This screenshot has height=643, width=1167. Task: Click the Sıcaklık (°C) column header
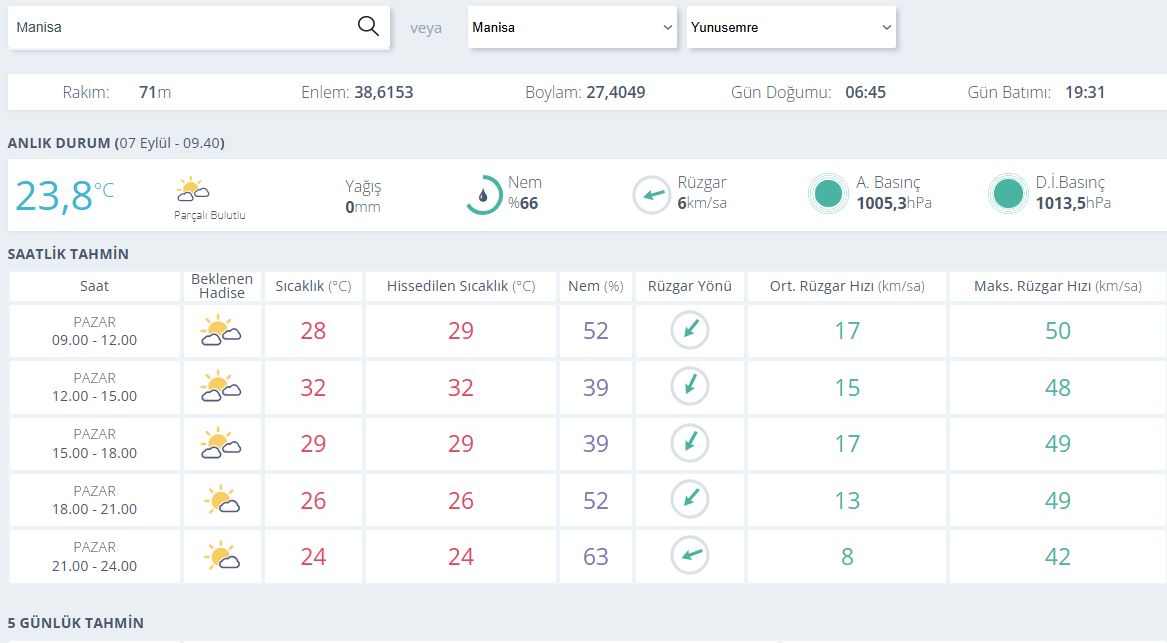313,286
